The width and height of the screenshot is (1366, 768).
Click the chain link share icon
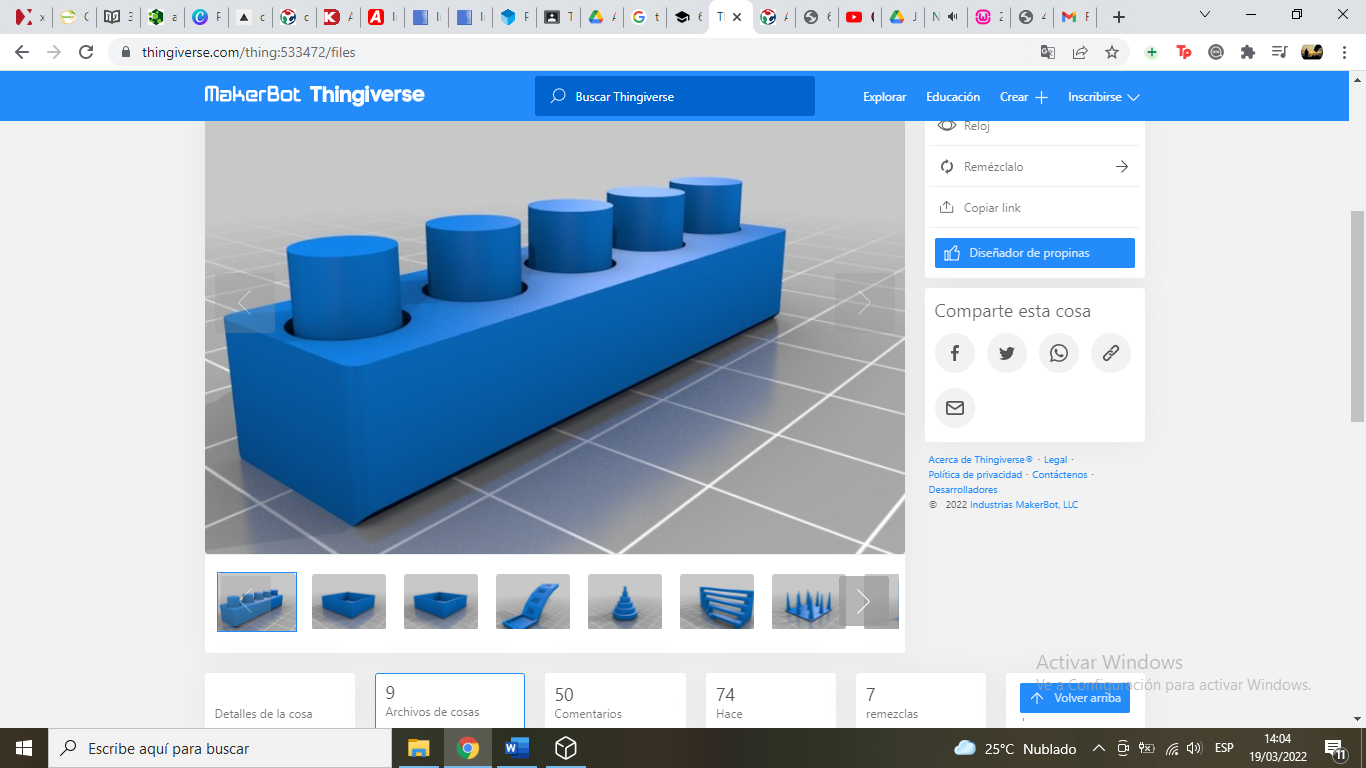pyautogui.click(x=1110, y=353)
